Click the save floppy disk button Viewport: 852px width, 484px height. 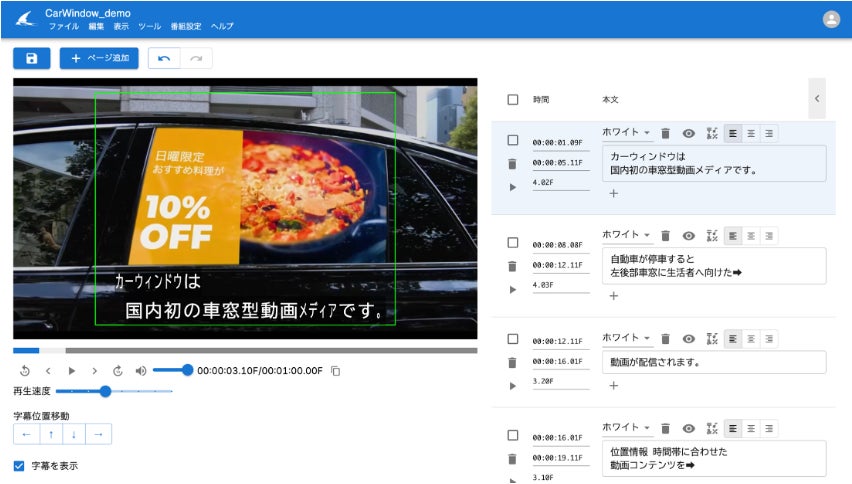(32, 58)
